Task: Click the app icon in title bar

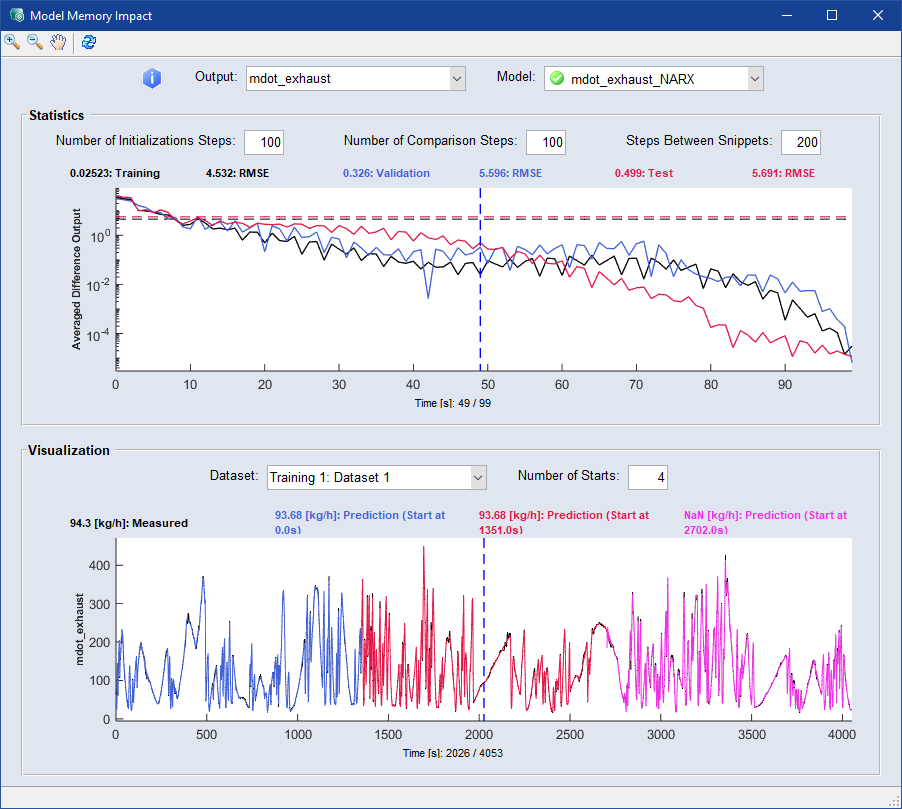Action: [x=16, y=15]
